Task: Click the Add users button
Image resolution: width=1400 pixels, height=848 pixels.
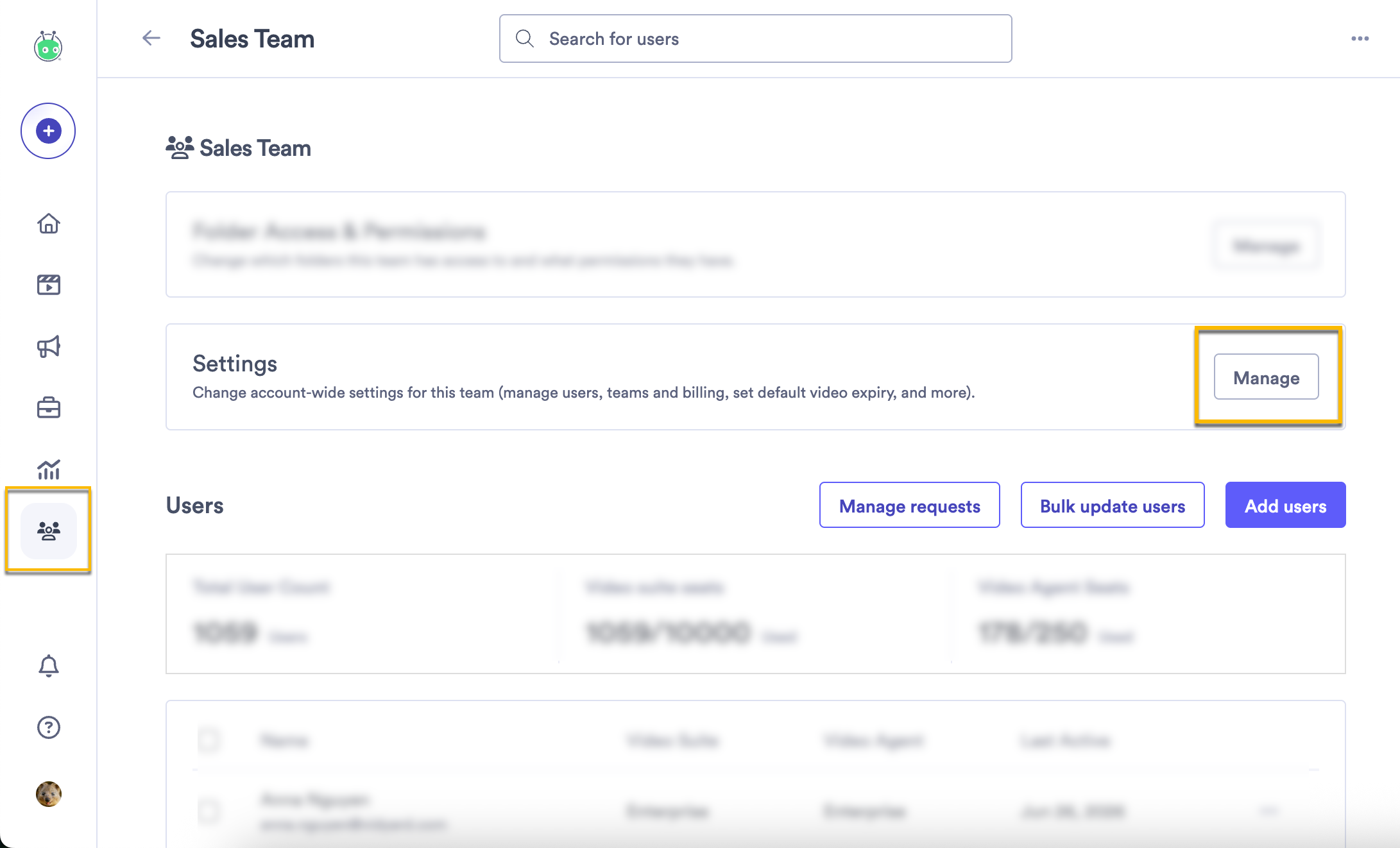Action: point(1286,505)
